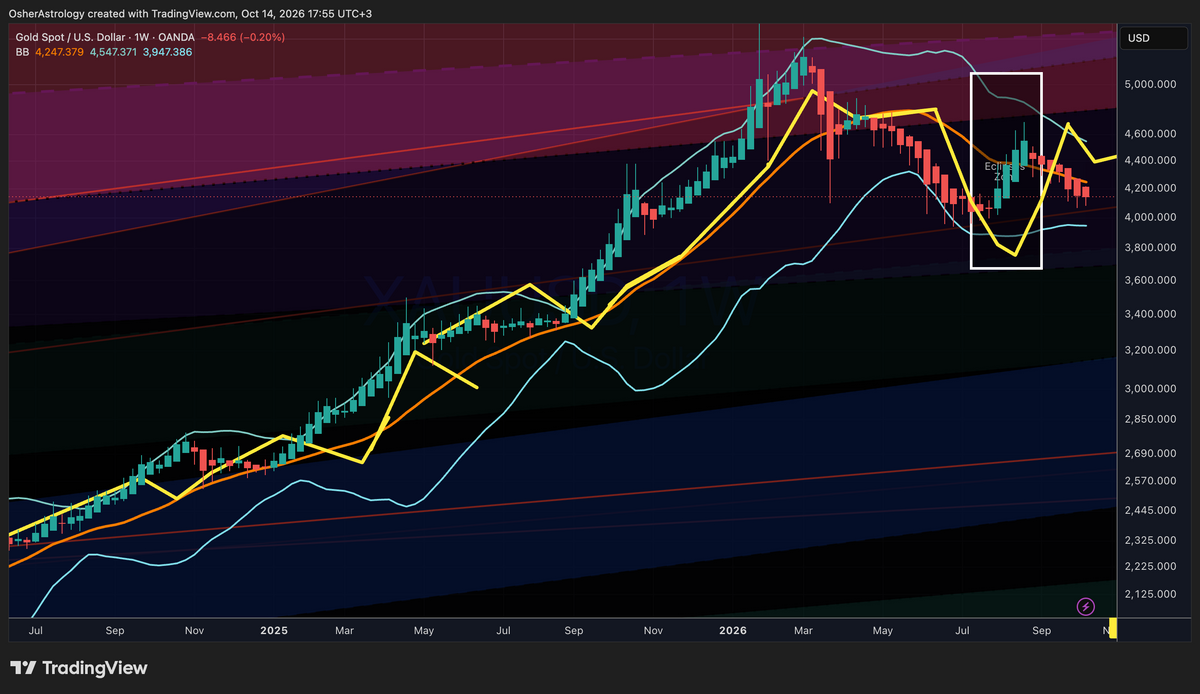This screenshot has width=1200, height=694.
Task: Click the 3,400.000 price axis label
Action: tap(1148, 314)
